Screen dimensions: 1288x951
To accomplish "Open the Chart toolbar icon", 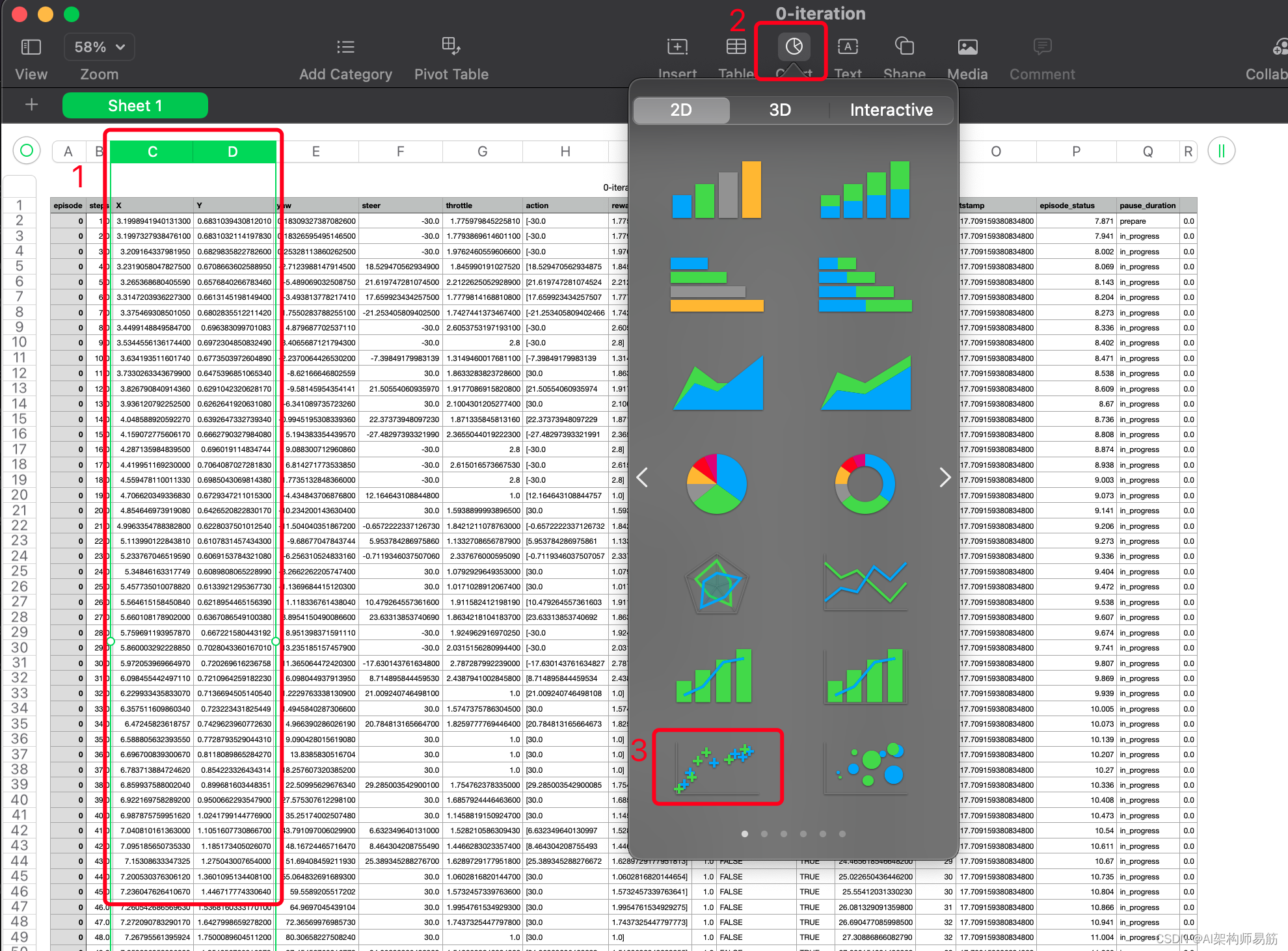I will 794,47.
